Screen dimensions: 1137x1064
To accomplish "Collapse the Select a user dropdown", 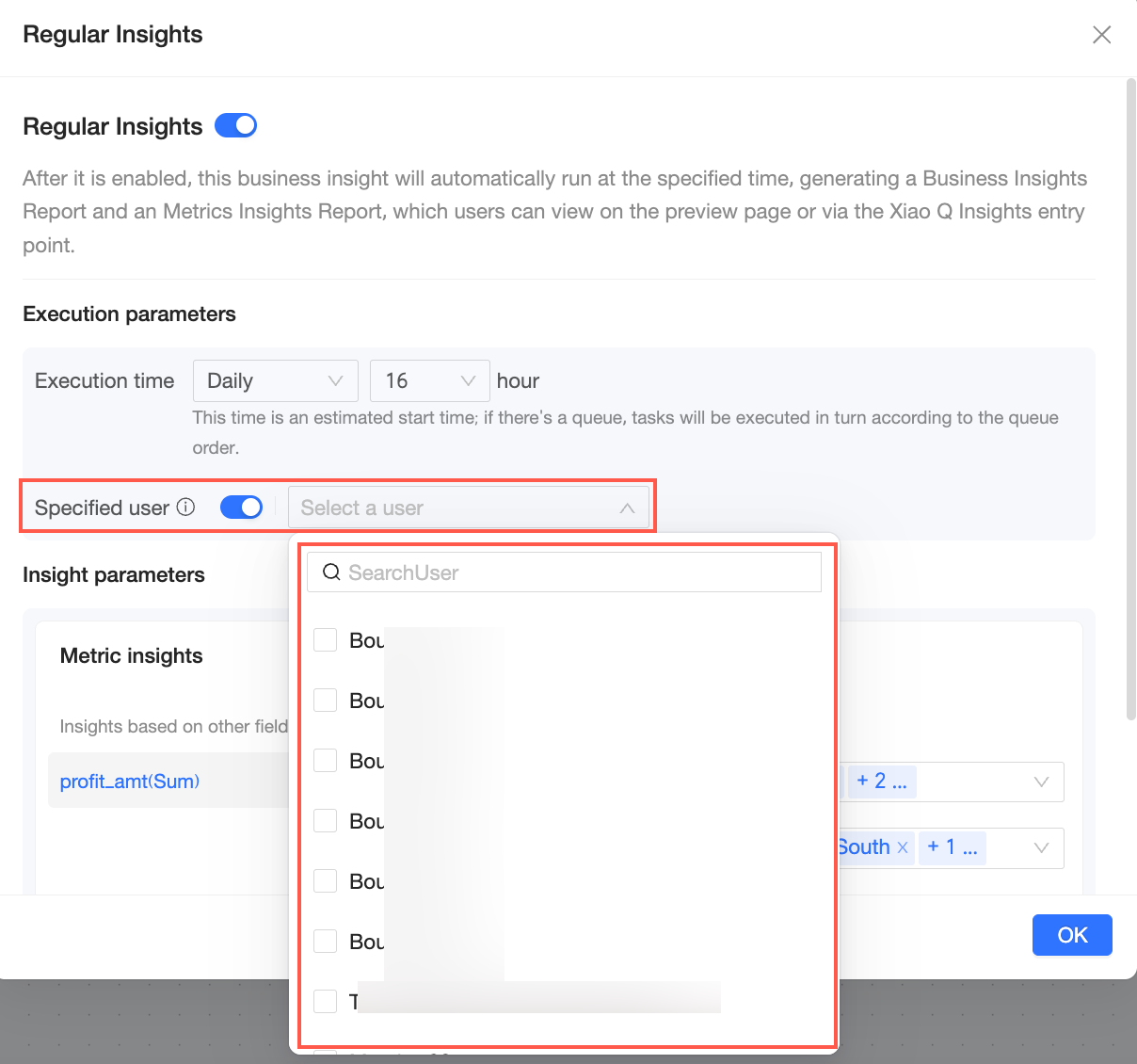I will coord(627,508).
